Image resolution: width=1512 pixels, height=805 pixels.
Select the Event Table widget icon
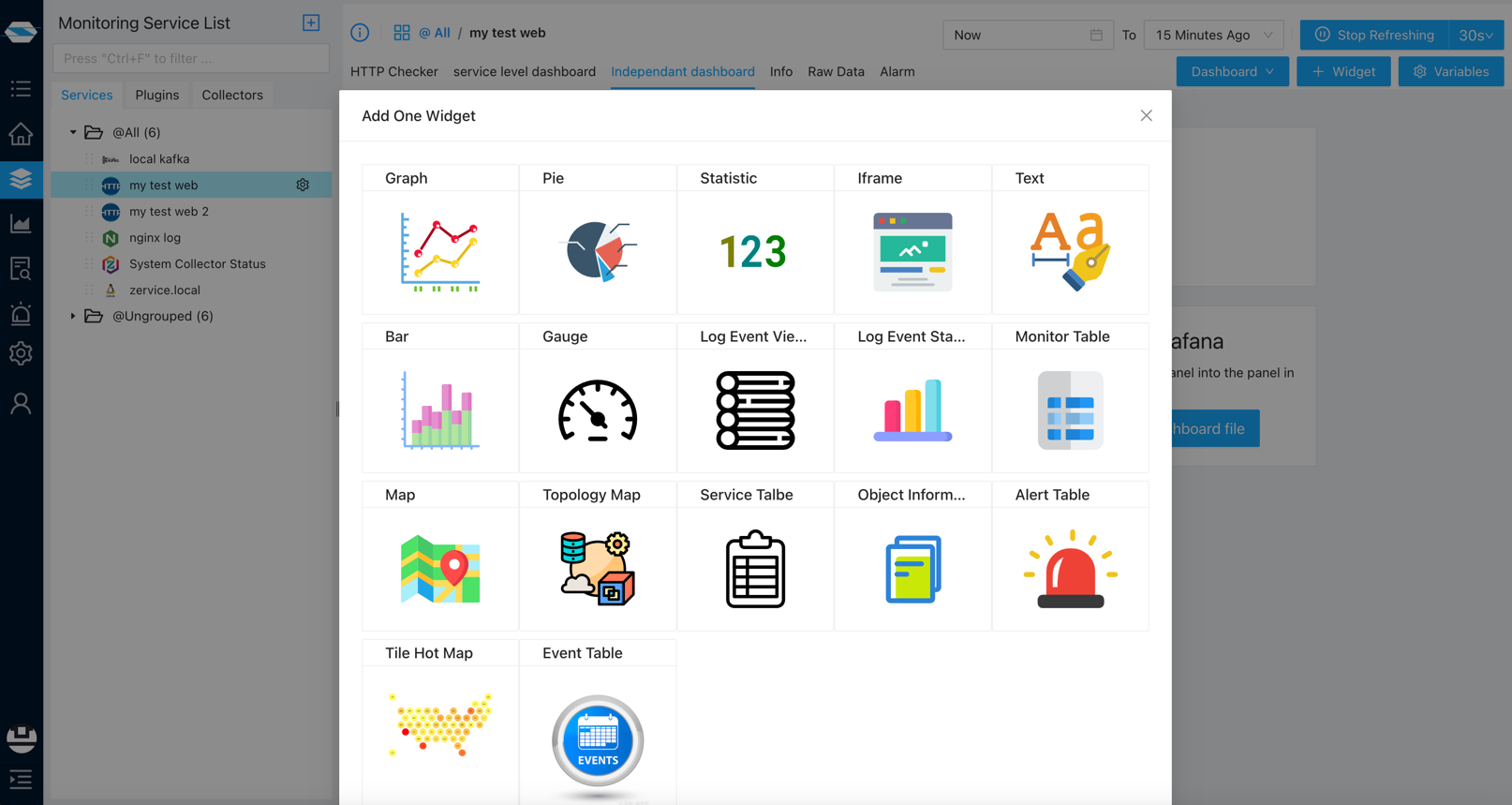click(x=598, y=740)
